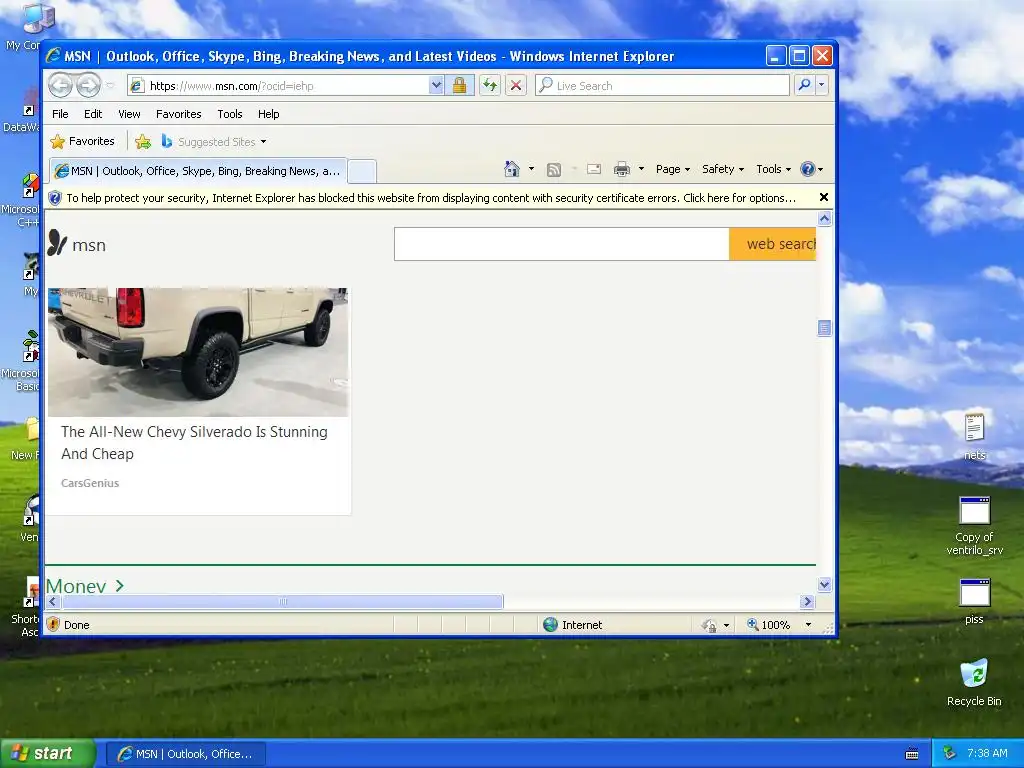Open the Help menu
The image size is (1024, 768).
(268, 114)
